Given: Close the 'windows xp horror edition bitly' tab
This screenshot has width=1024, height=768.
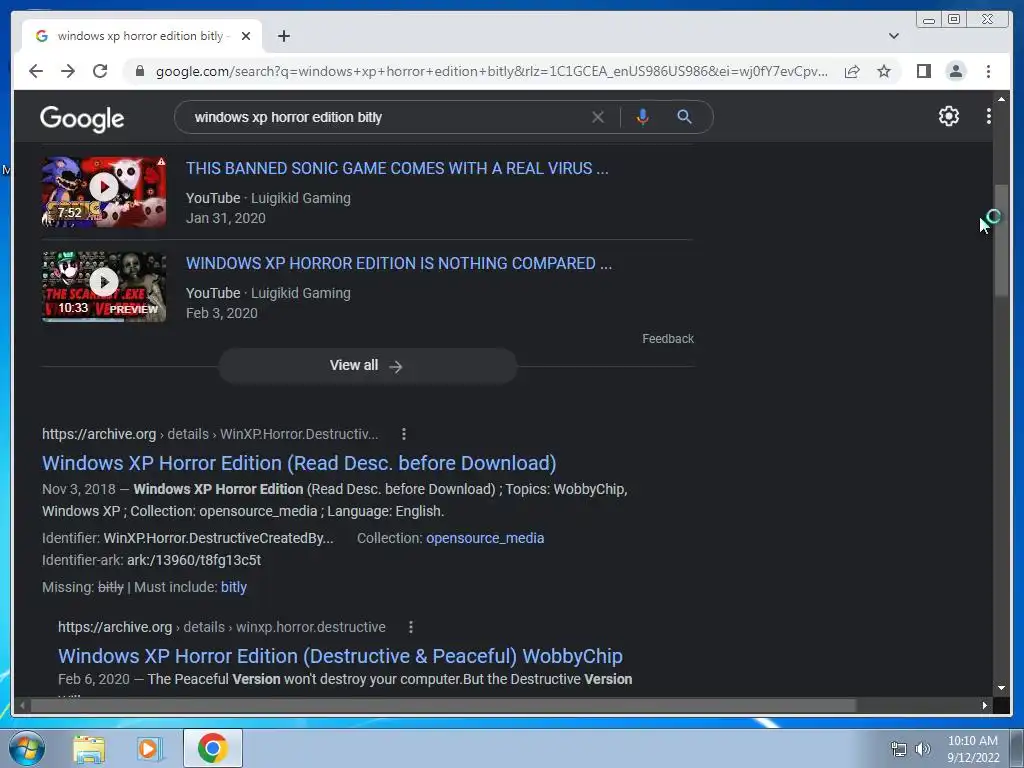Looking at the screenshot, I should tap(246, 36).
